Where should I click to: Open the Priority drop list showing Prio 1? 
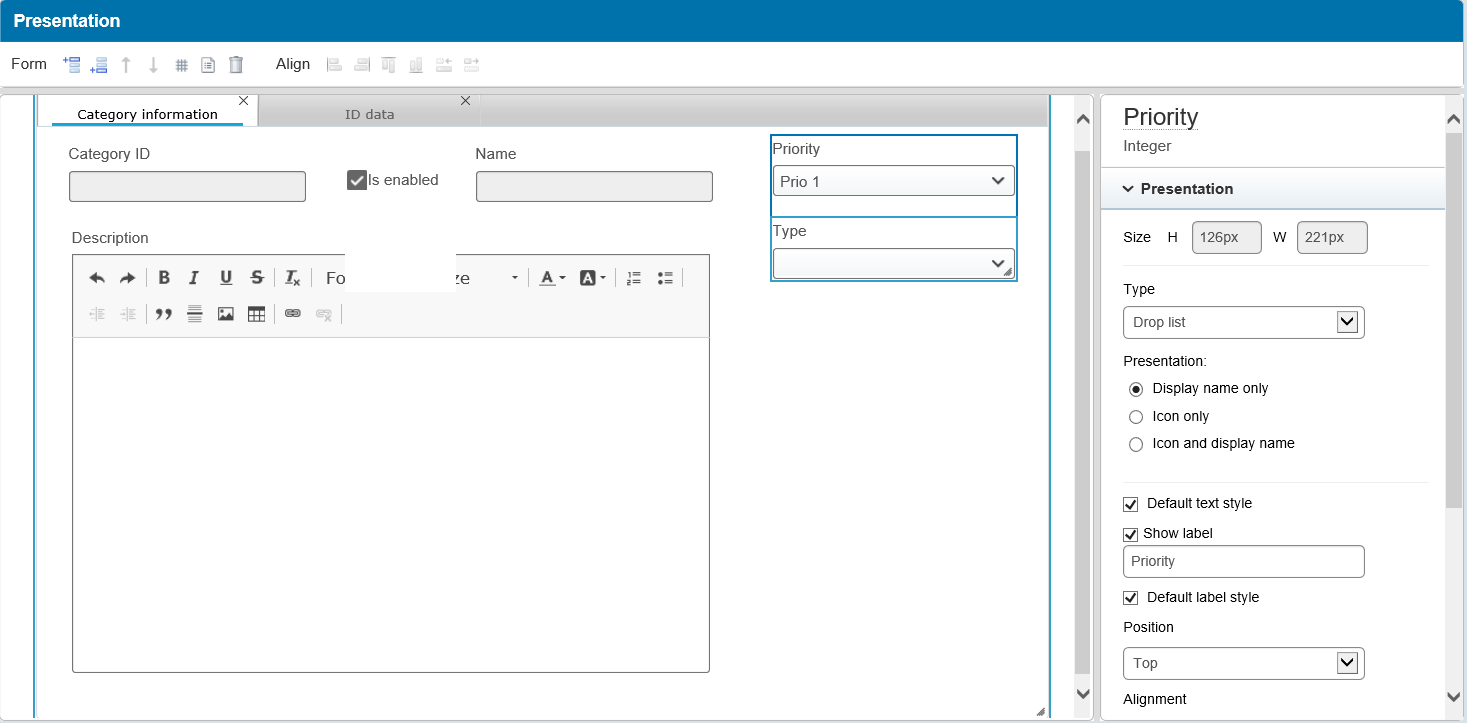[893, 181]
